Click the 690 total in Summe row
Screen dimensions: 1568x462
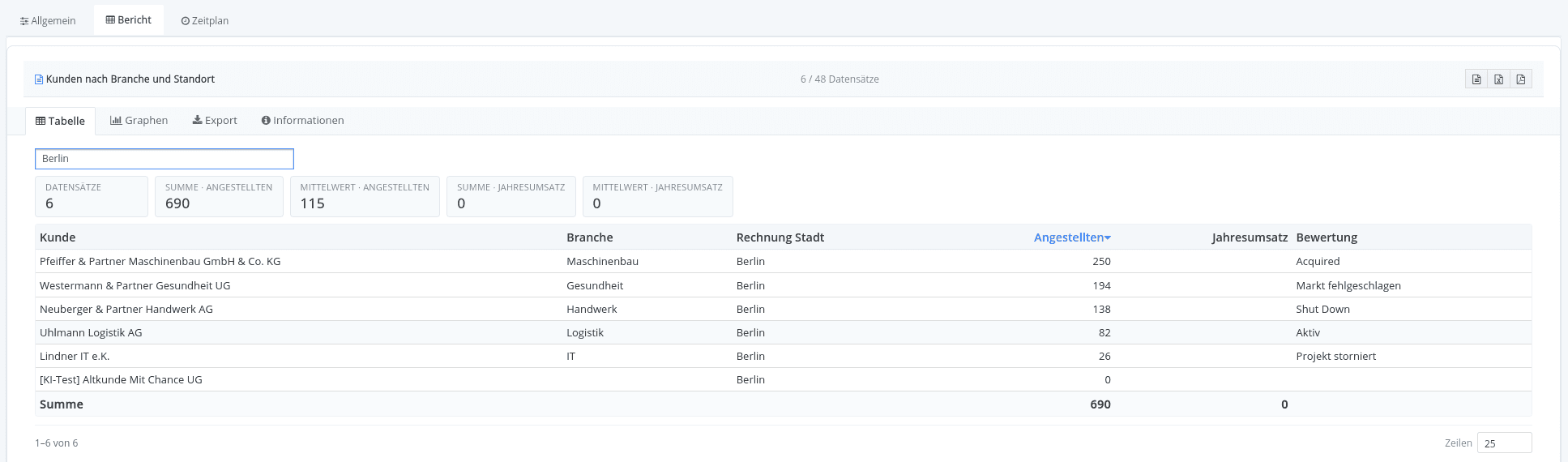pos(1100,404)
